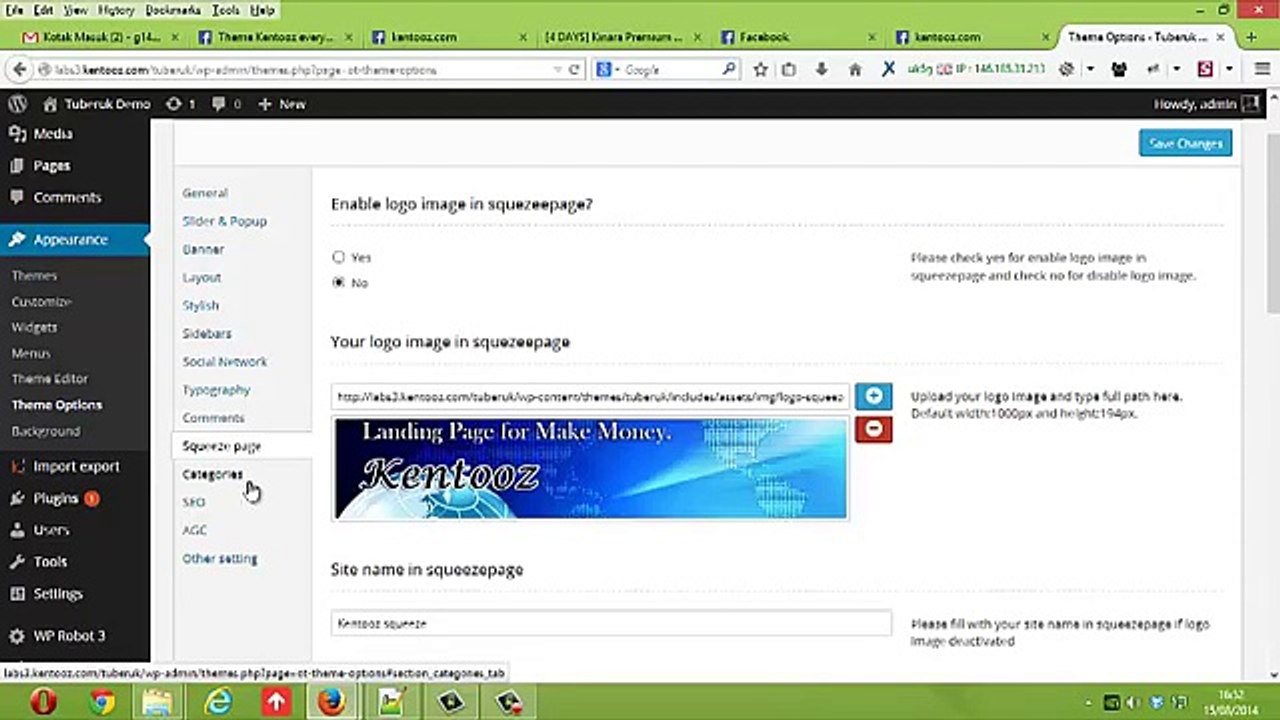The height and width of the screenshot is (720, 1280).
Task: Open the URL history dropdown arrow
Action: tap(557, 70)
